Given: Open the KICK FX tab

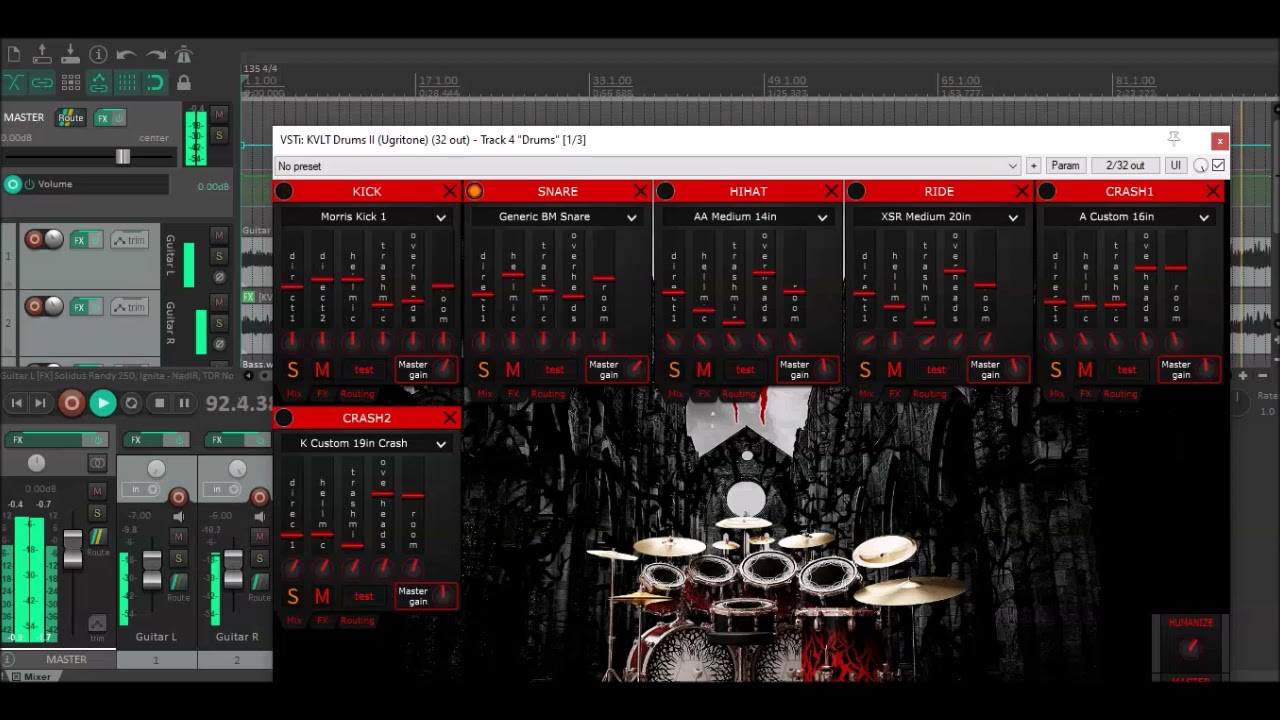Looking at the screenshot, I should pyautogui.click(x=322, y=394).
